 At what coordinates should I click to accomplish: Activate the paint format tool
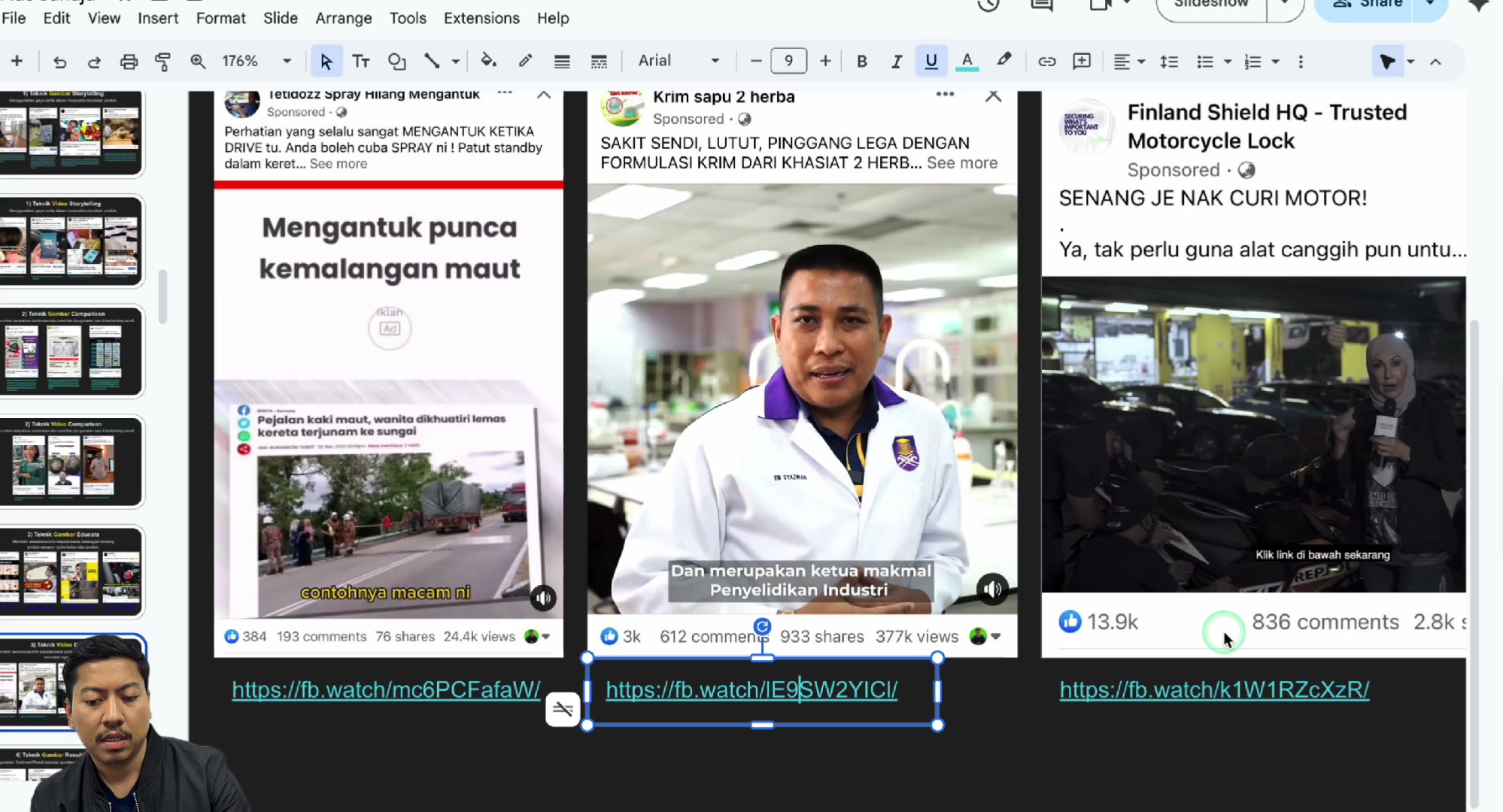(162, 62)
